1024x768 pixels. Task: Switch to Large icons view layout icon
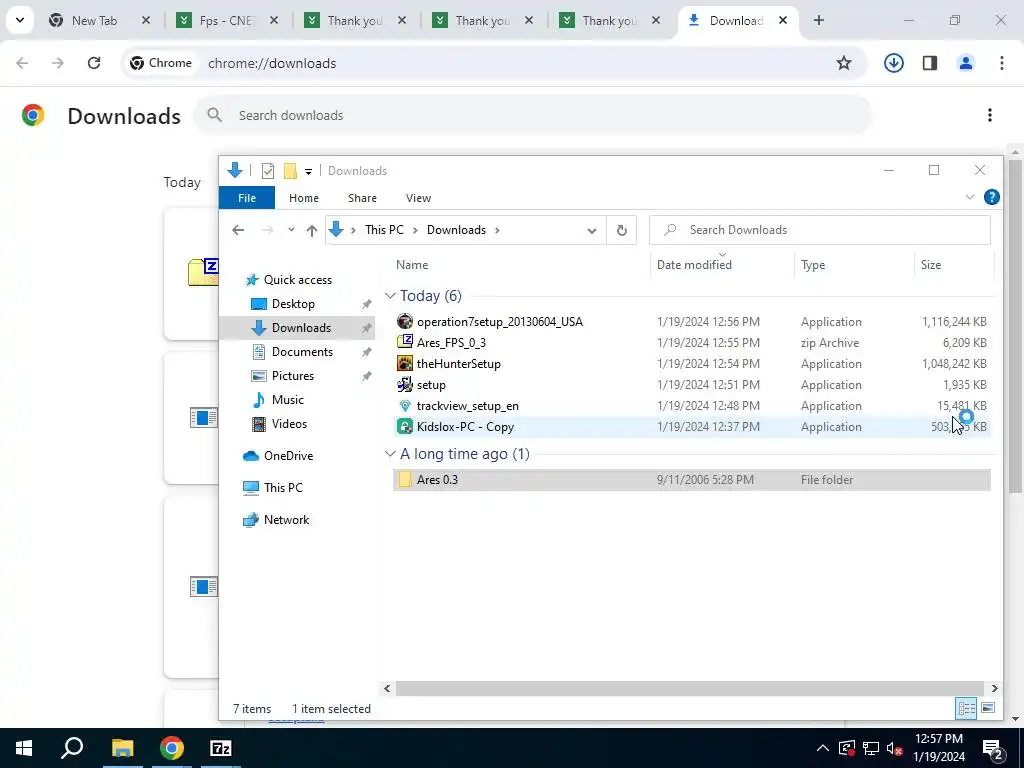(987, 708)
